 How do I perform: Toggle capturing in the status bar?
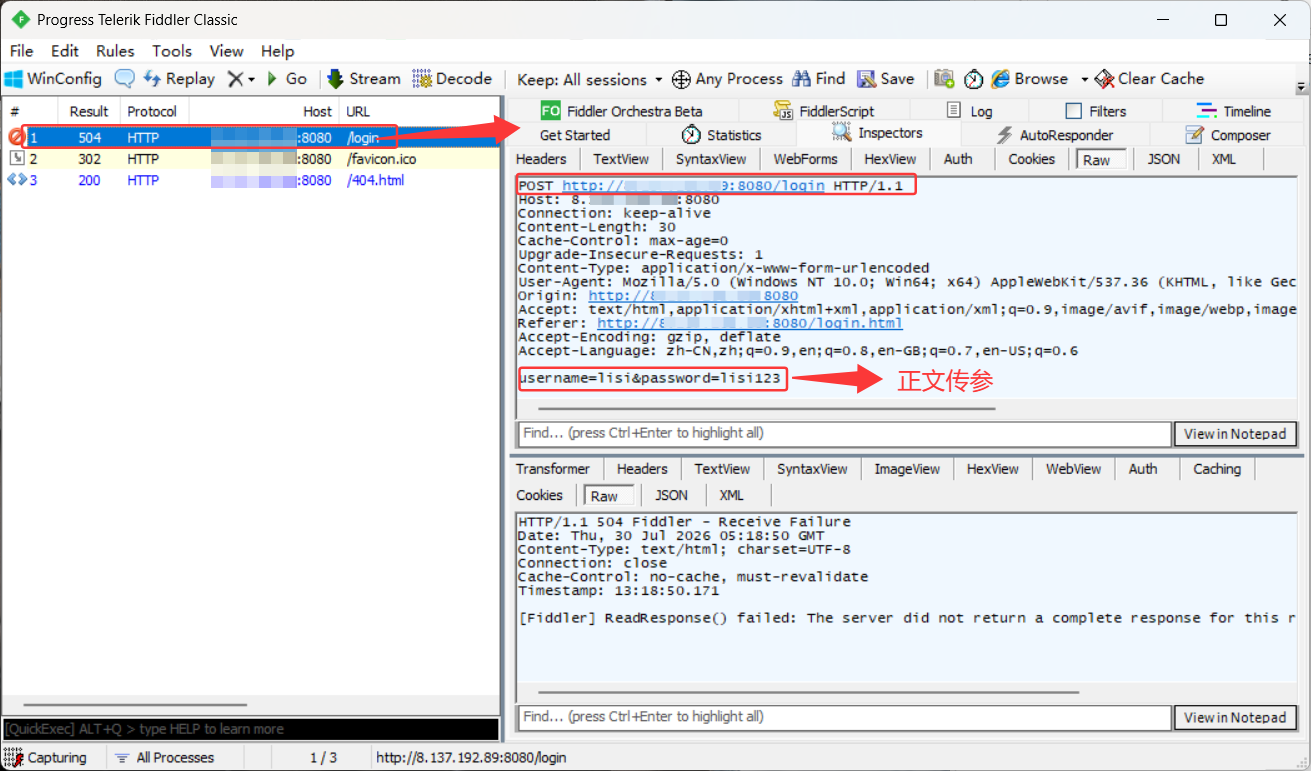click(46, 758)
